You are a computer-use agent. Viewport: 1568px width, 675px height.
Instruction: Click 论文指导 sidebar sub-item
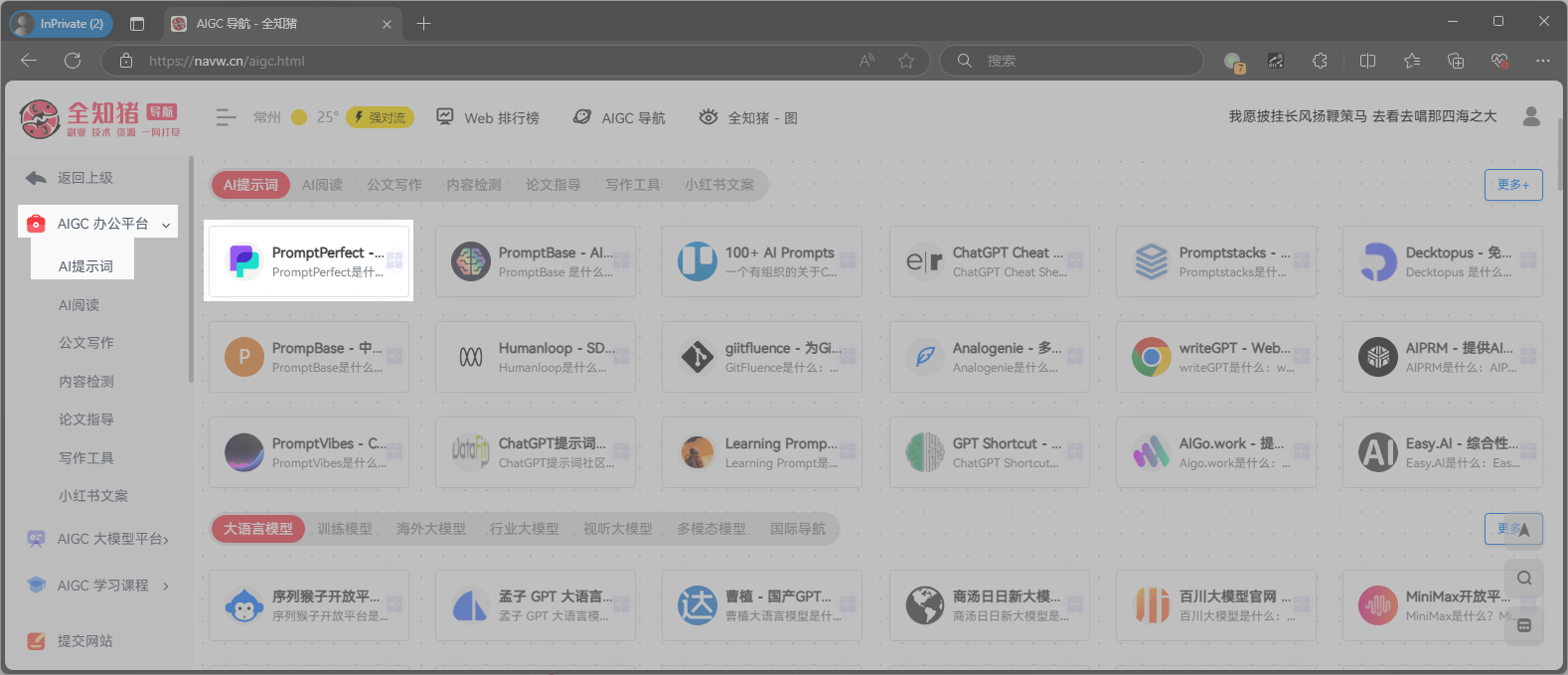(x=86, y=420)
